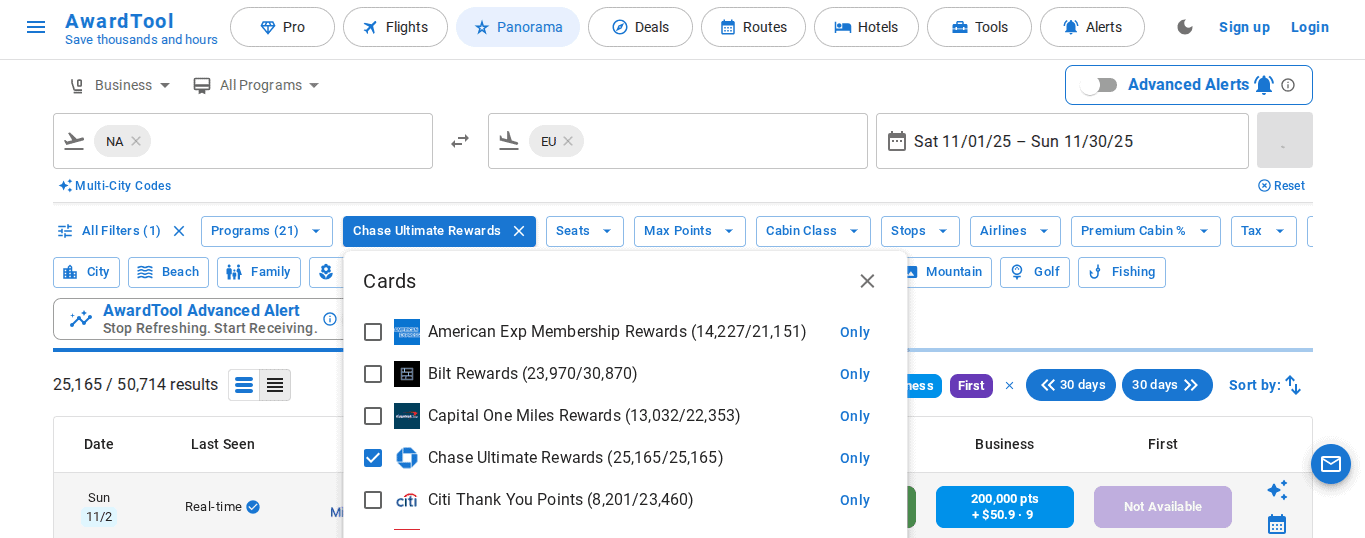Screen dimensions: 1365x538
Task: Open the Flights tab
Action: click(395, 27)
